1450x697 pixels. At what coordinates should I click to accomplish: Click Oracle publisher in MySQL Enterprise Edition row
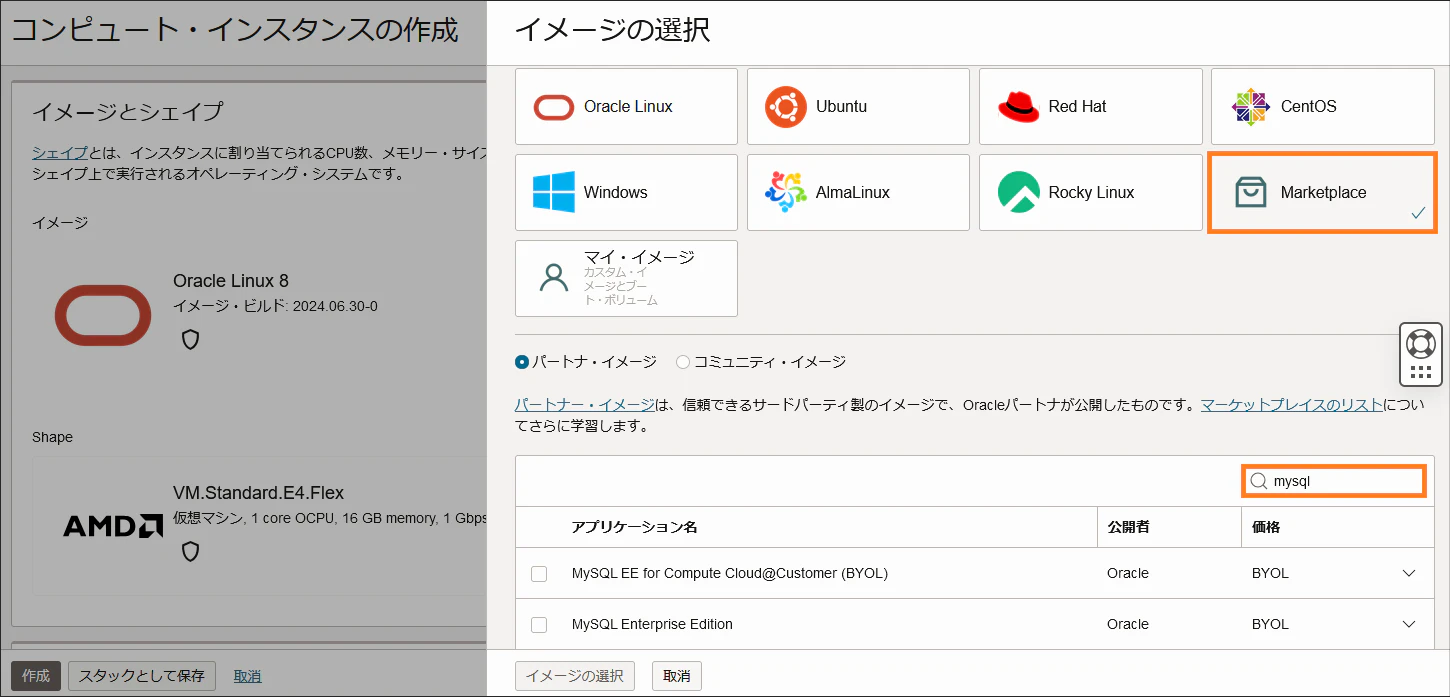[1128, 624]
